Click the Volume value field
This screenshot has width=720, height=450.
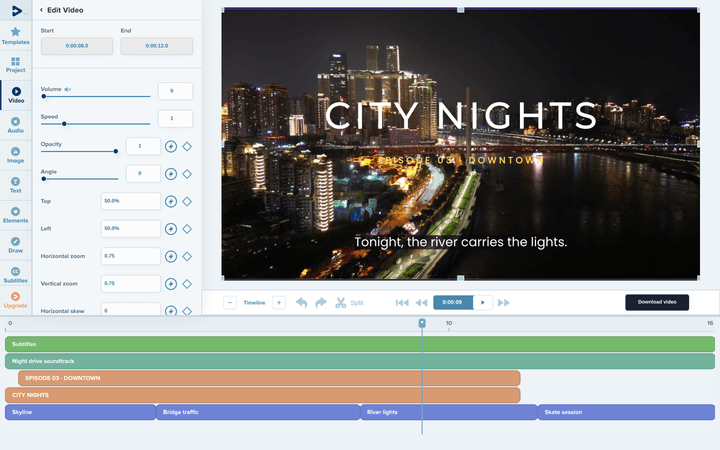[175, 91]
